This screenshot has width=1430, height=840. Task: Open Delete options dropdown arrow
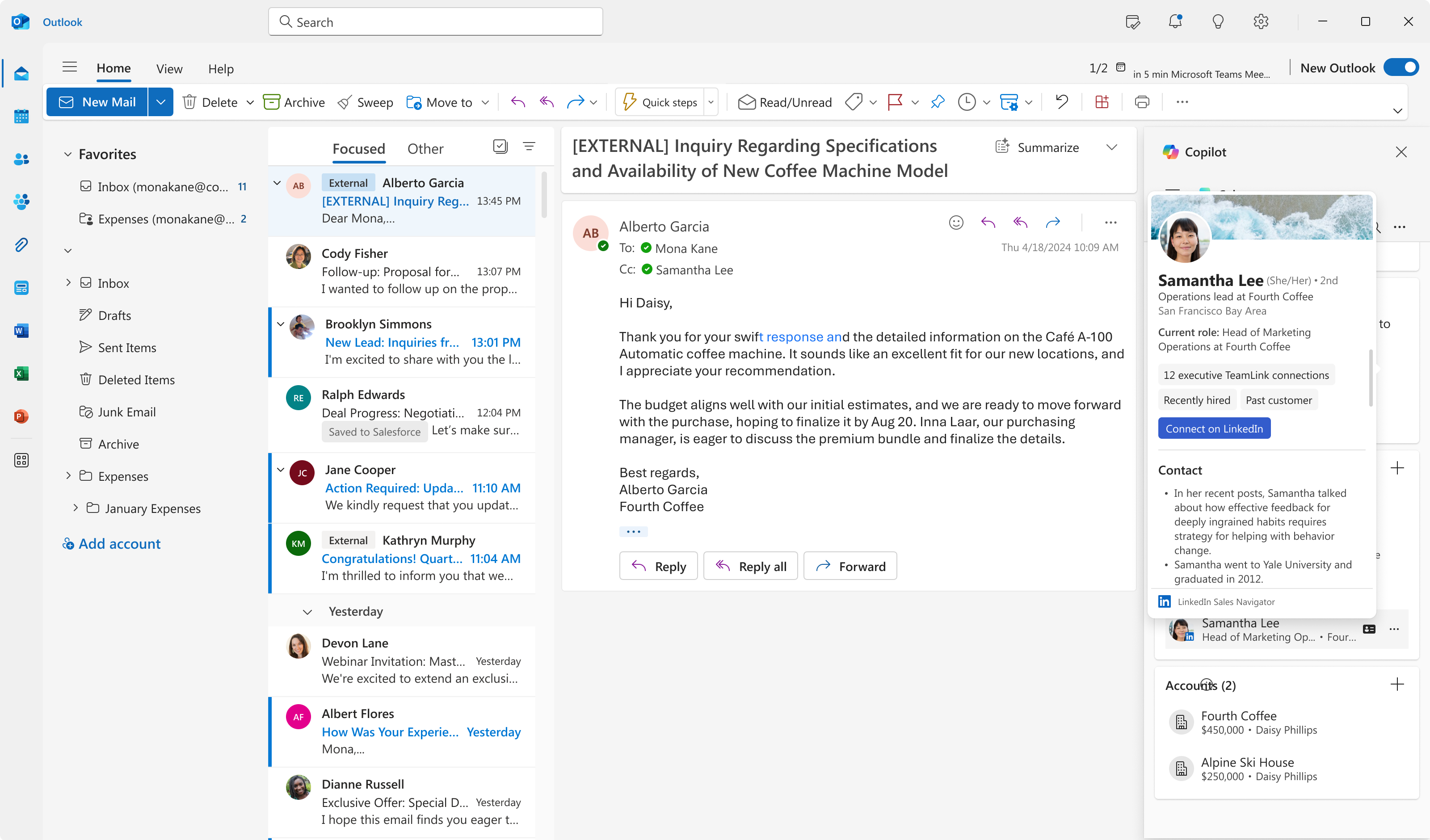click(x=250, y=103)
